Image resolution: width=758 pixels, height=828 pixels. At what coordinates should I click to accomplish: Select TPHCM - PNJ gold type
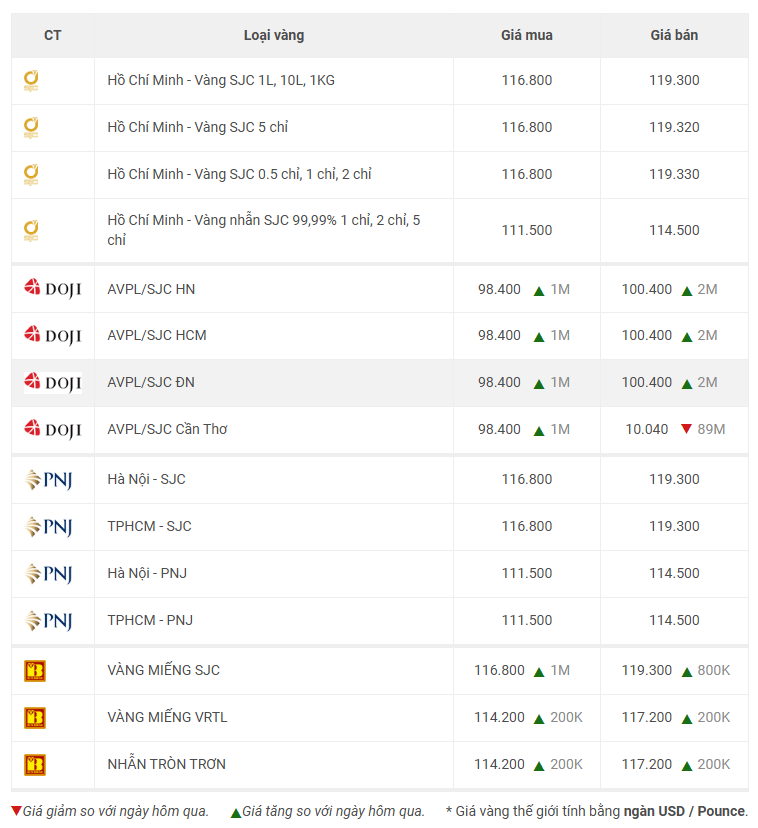coord(150,620)
